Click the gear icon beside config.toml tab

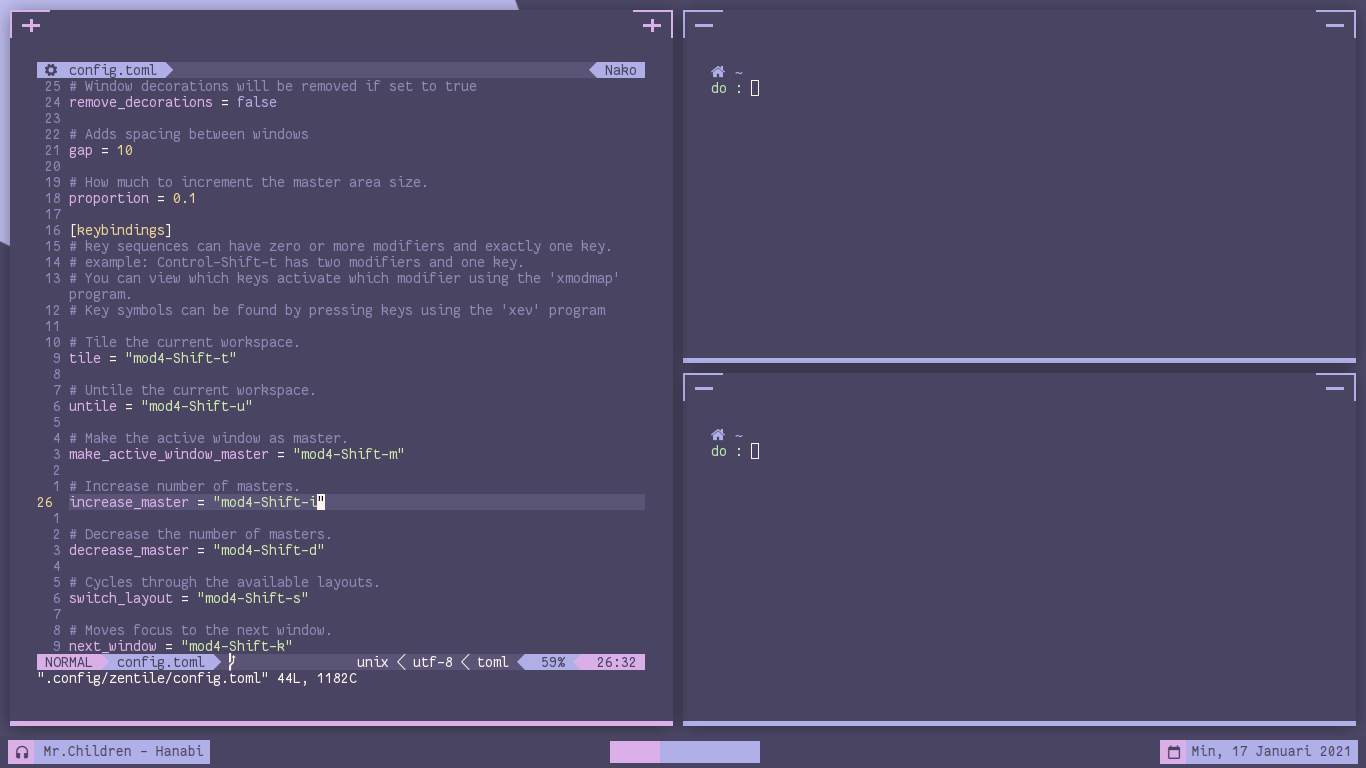click(x=51, y=70)
